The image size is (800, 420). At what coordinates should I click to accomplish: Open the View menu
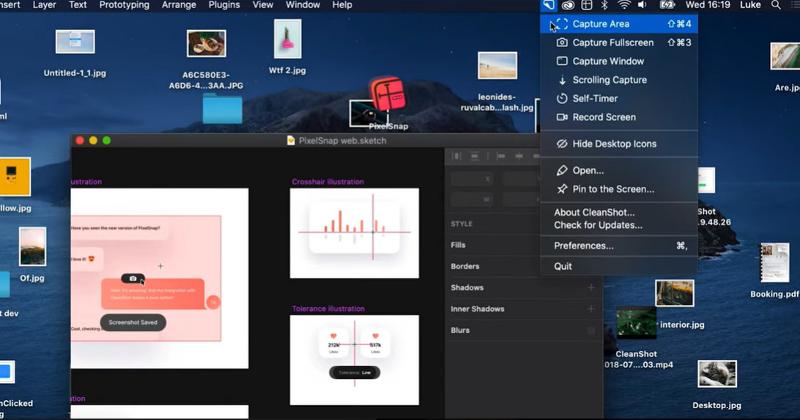point(263,5)
